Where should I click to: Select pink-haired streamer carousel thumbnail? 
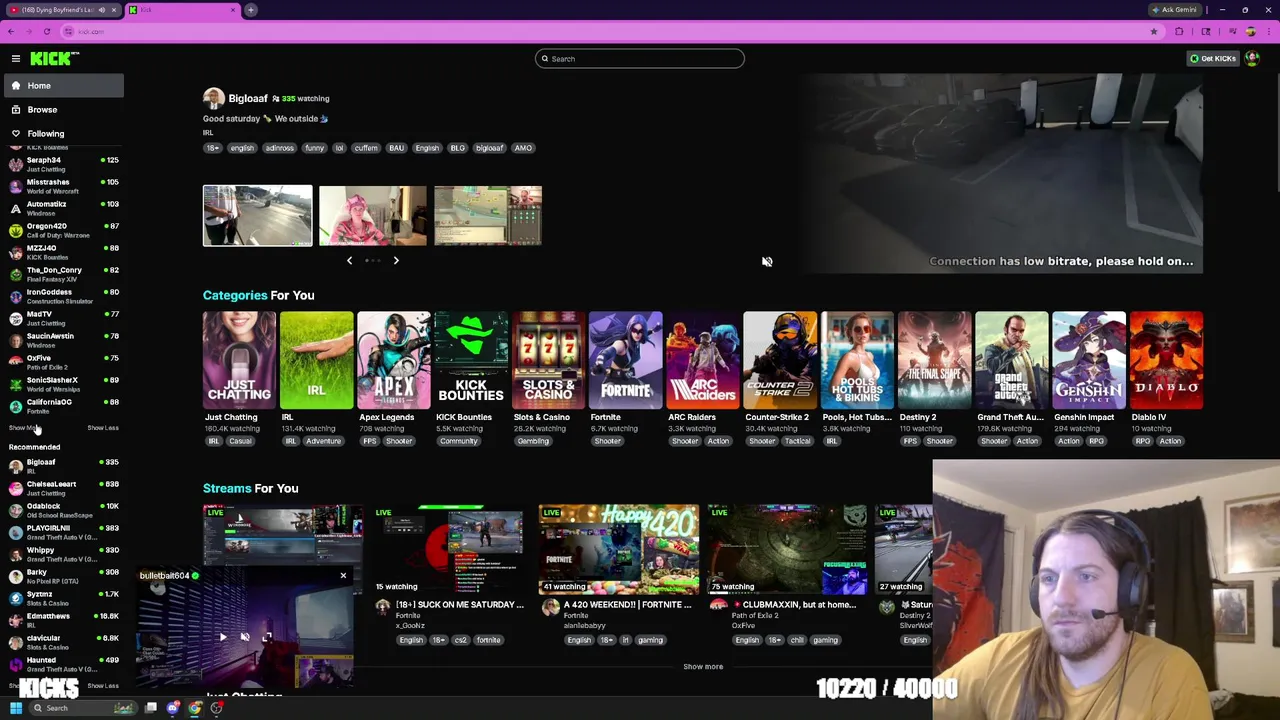point(373,215)
